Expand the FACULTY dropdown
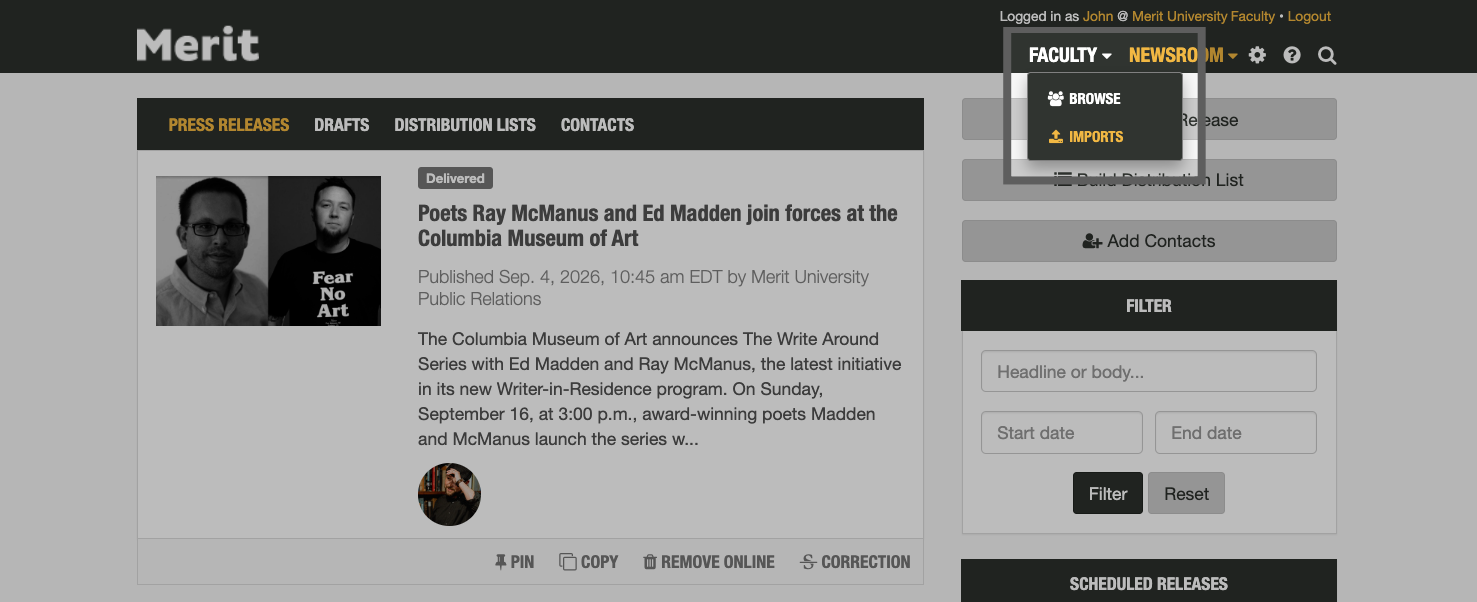 pos(1067,55)
